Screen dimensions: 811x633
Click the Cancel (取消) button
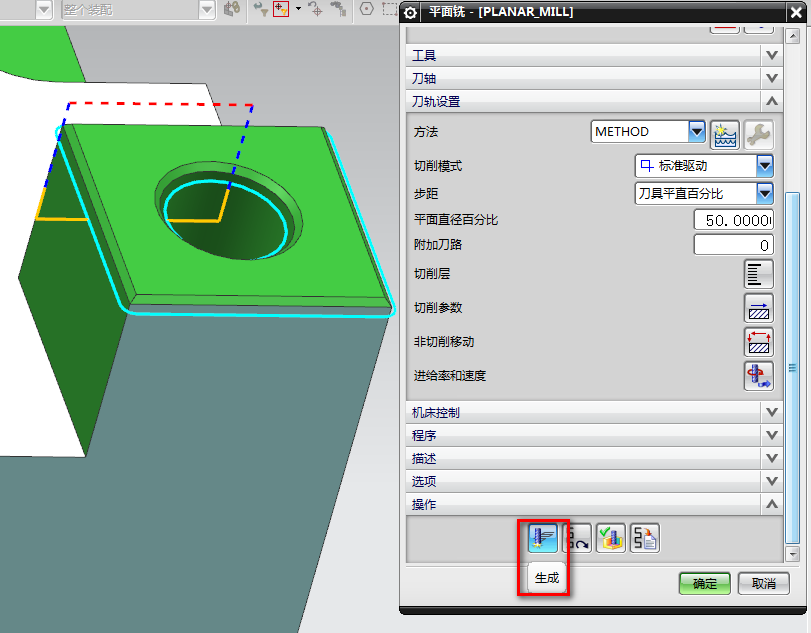(763, 583)
